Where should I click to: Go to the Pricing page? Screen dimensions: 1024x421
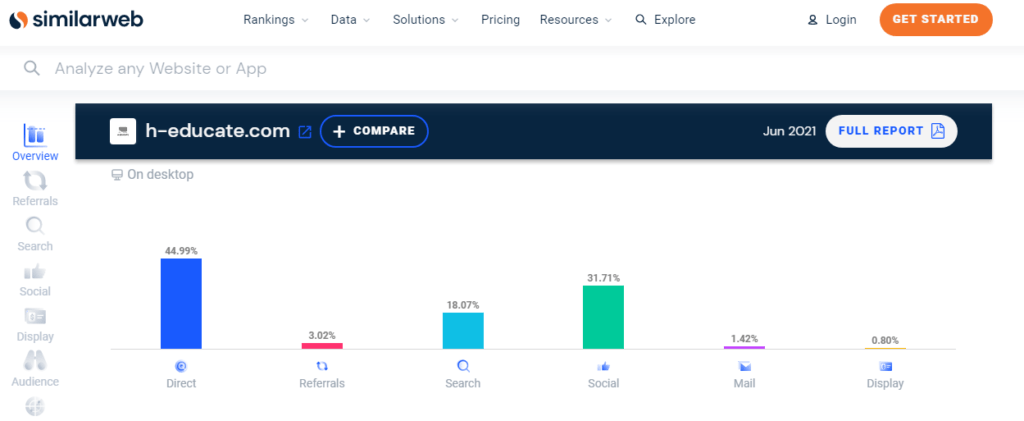point(500,20)
